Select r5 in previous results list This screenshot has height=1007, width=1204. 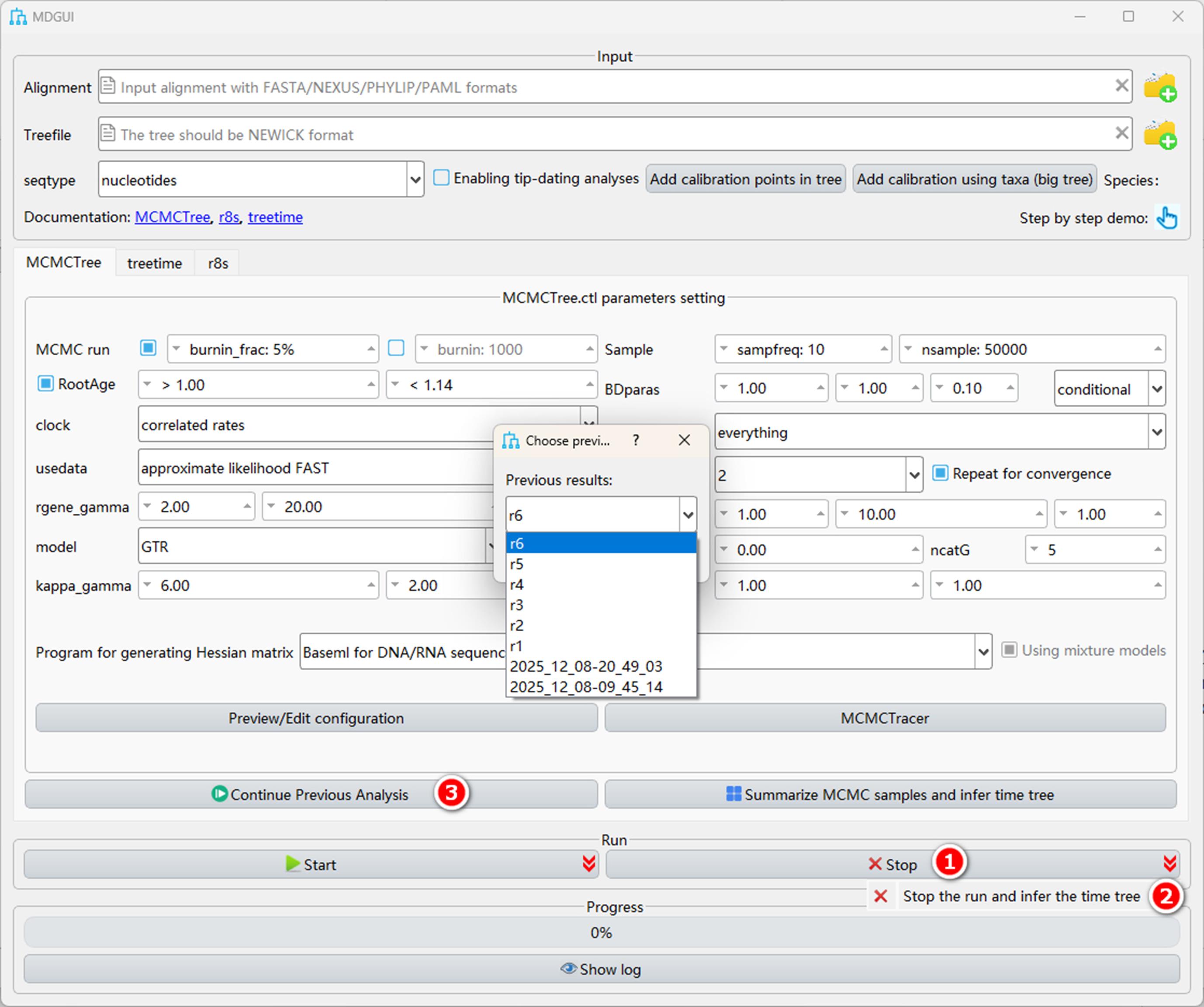coord(602,564)
